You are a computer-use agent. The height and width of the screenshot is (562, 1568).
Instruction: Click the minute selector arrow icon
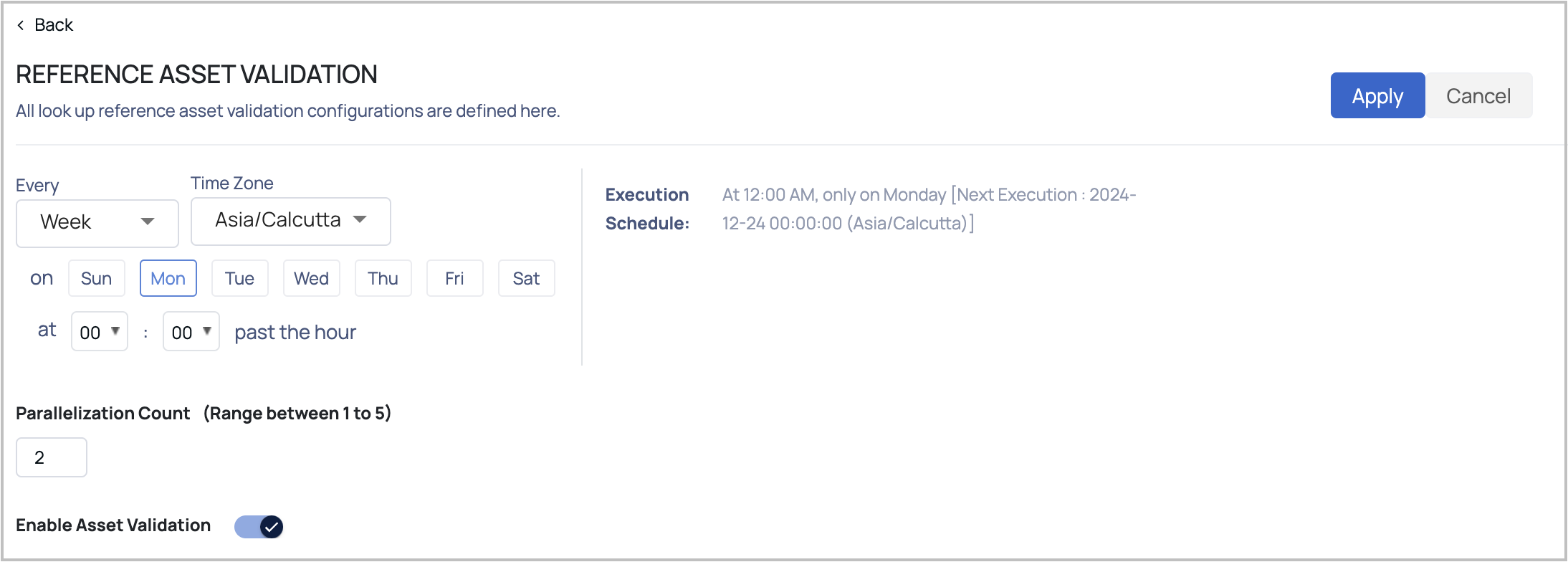(206, 331)
